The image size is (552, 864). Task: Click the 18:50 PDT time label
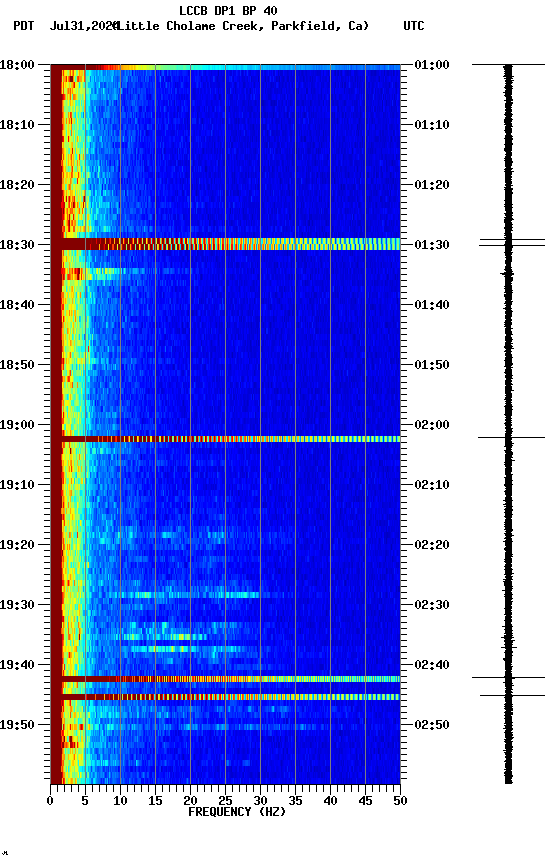pos(17,365)
